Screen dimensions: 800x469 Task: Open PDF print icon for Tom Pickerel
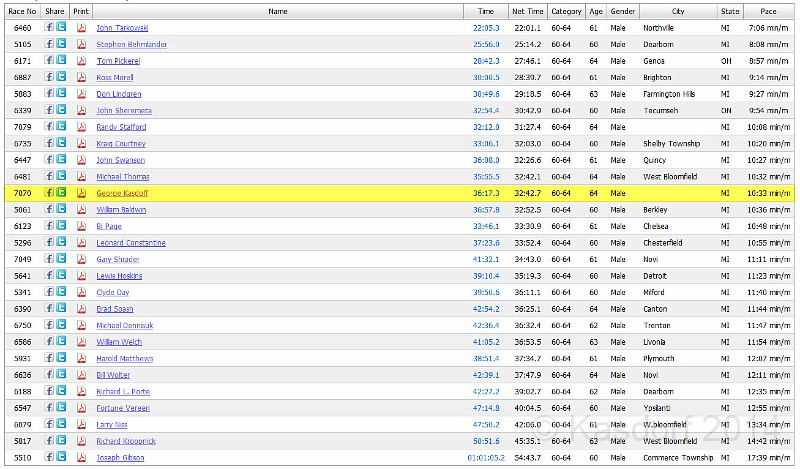(81, 61)
